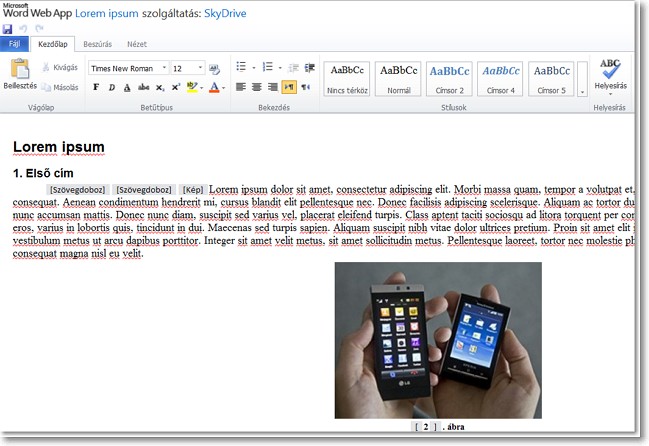
Task: Open the font color dropdown arrow
Action: (x=224, y=88)
